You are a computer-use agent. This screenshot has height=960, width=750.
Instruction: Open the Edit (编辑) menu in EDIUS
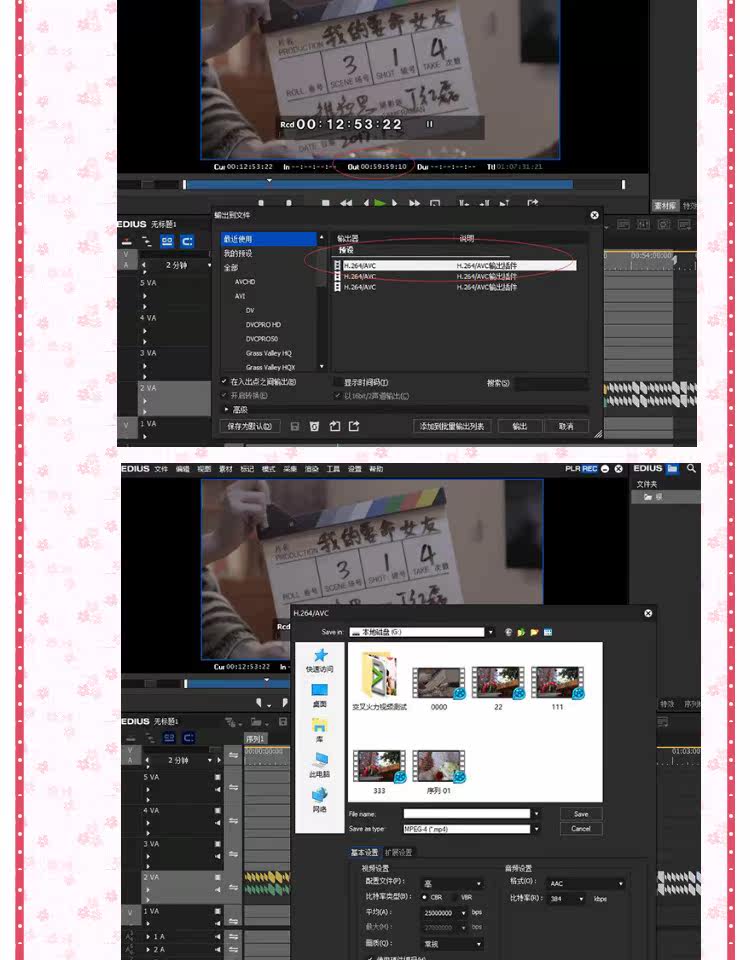182,469
